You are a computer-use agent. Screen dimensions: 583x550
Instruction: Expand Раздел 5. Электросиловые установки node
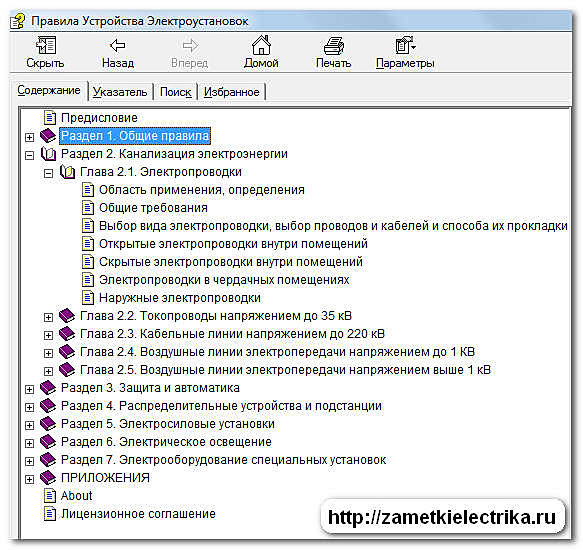click(x=29, y=425)
